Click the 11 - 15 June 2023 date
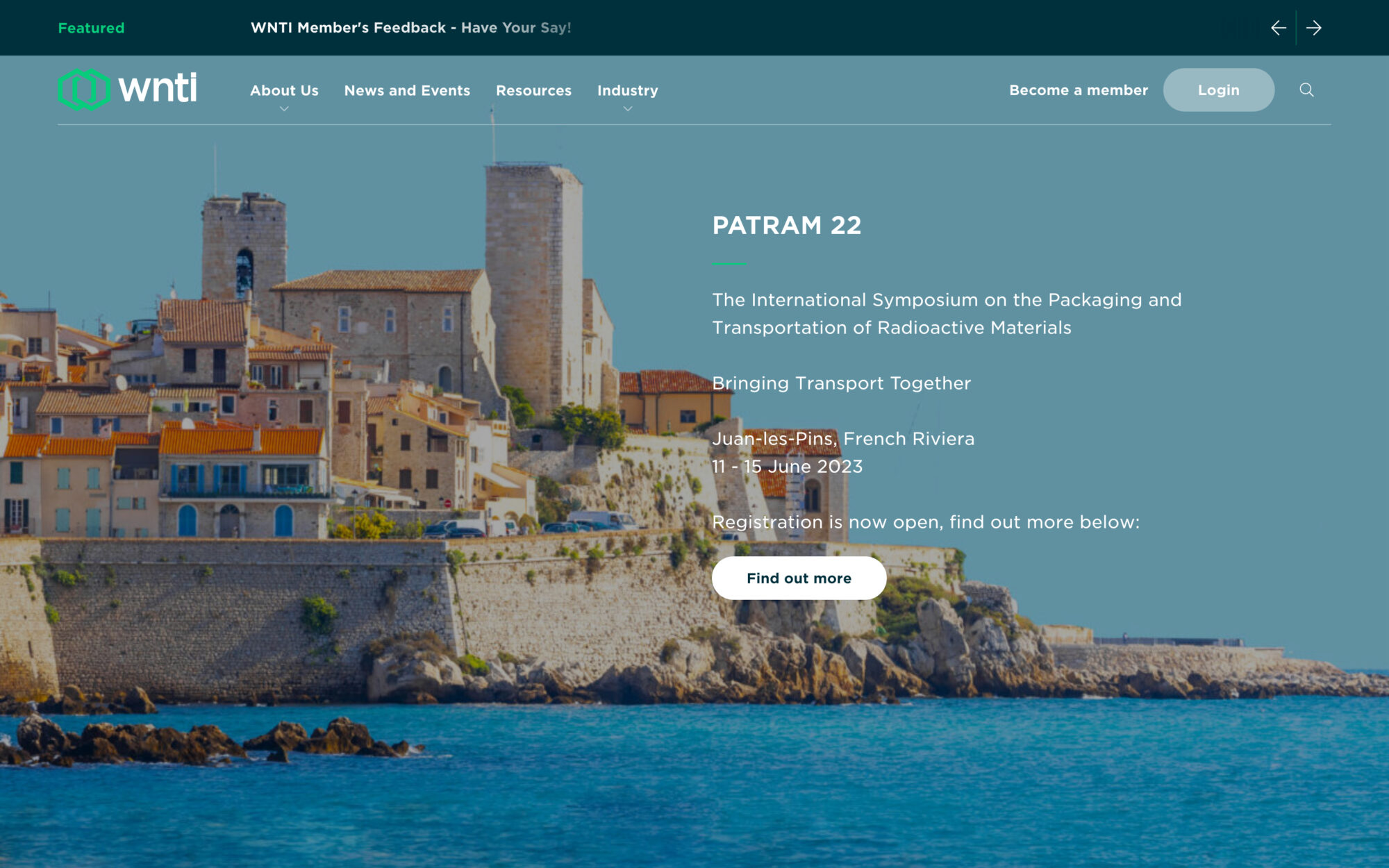The width and height of the screenshot is (1389, 868). point(787,467)
